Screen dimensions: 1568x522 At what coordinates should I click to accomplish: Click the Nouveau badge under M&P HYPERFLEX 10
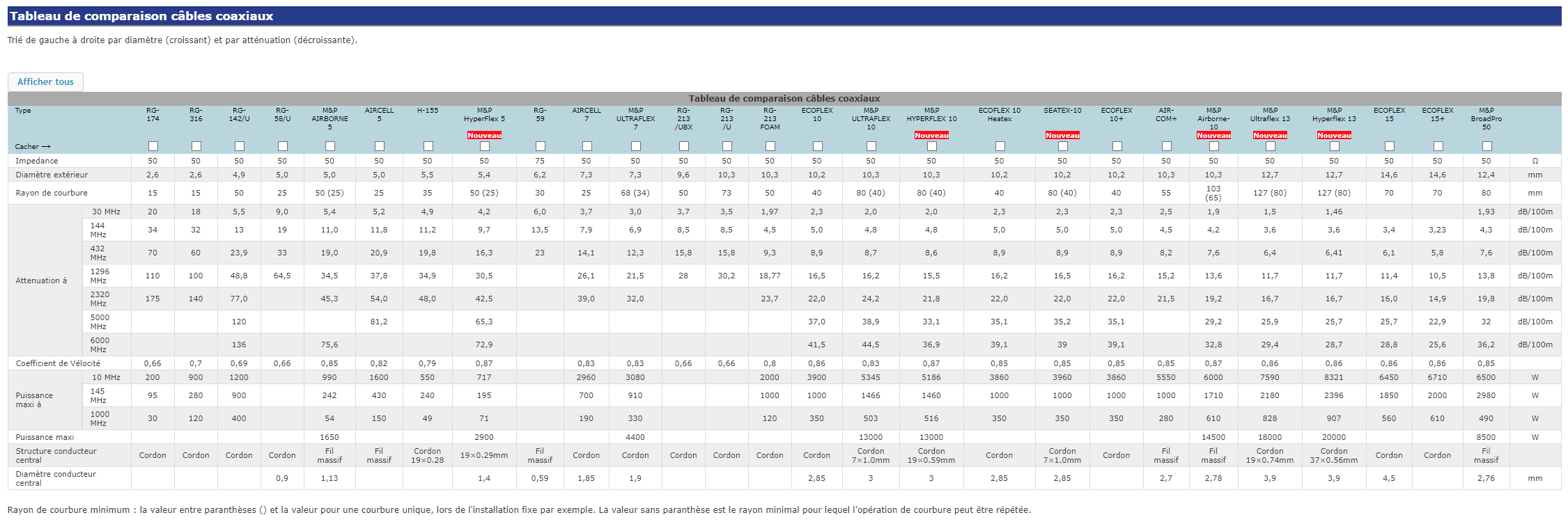click(x=932, y=135)
